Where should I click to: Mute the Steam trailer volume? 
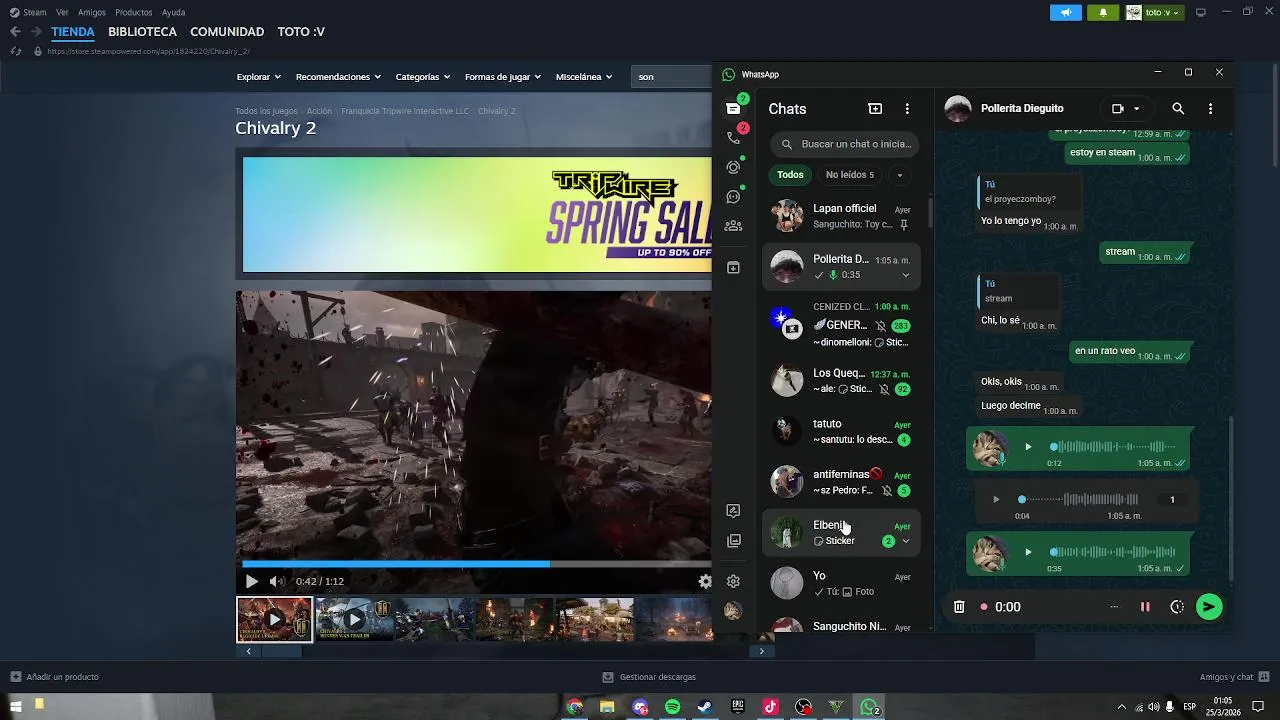tap(276, 581)
